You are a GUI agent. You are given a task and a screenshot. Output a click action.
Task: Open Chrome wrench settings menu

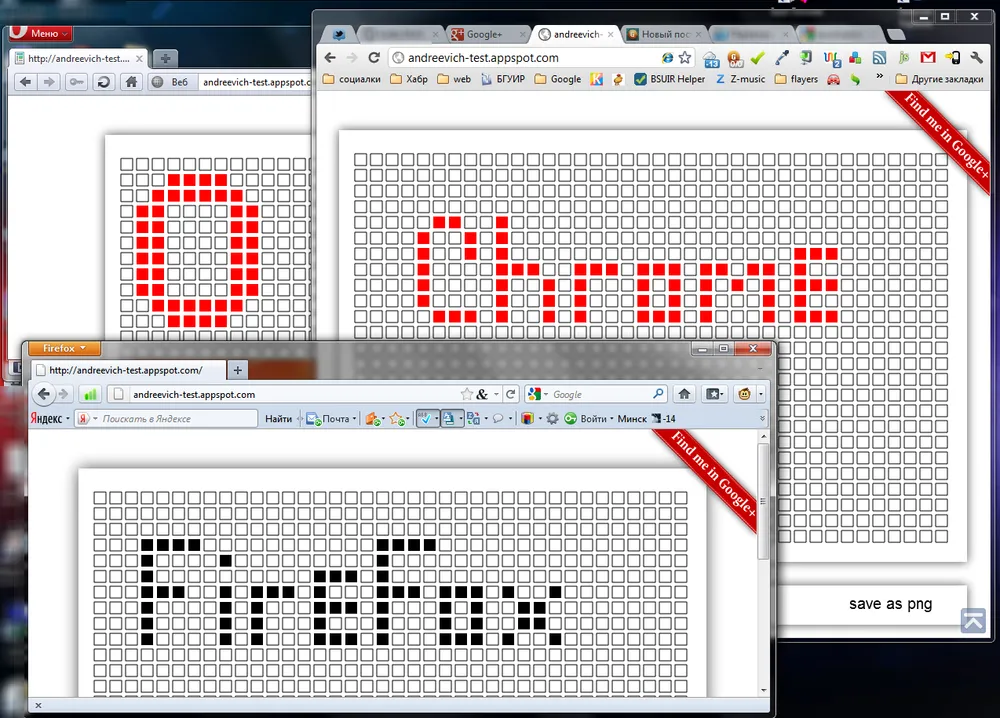tap(976, 58)
